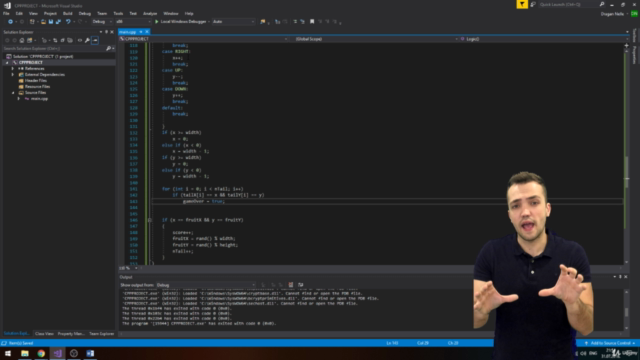640x360 pixels.
Task: Click the Save icon in toolbar
Action: point(51,22)
